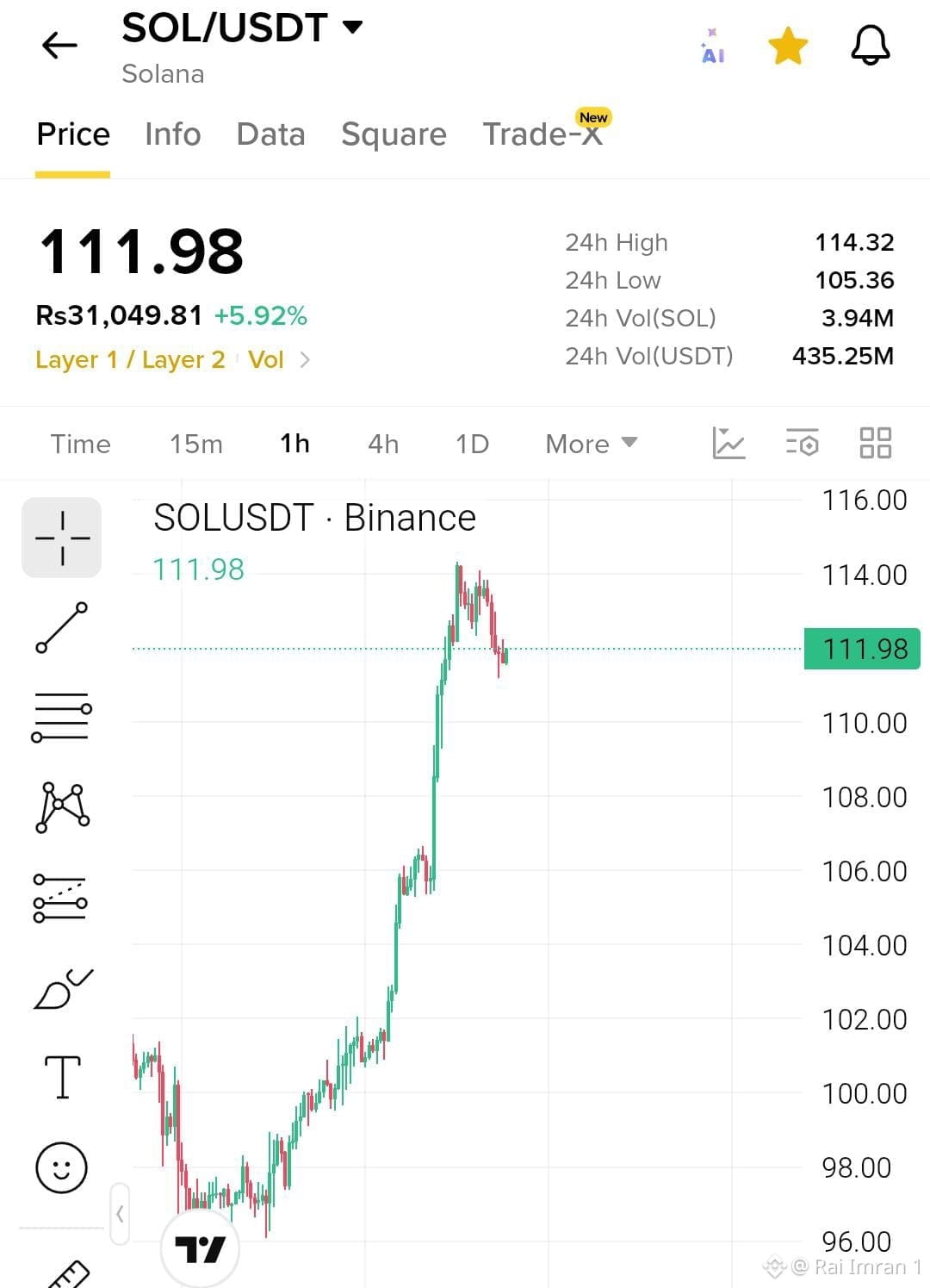Select the 15m chart interval
930x1288 pixels.
pyautogui.click(x=196, y=444)
